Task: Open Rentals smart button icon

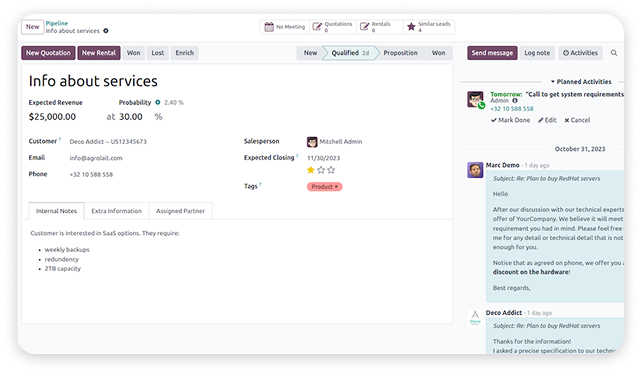Action: 364,27
